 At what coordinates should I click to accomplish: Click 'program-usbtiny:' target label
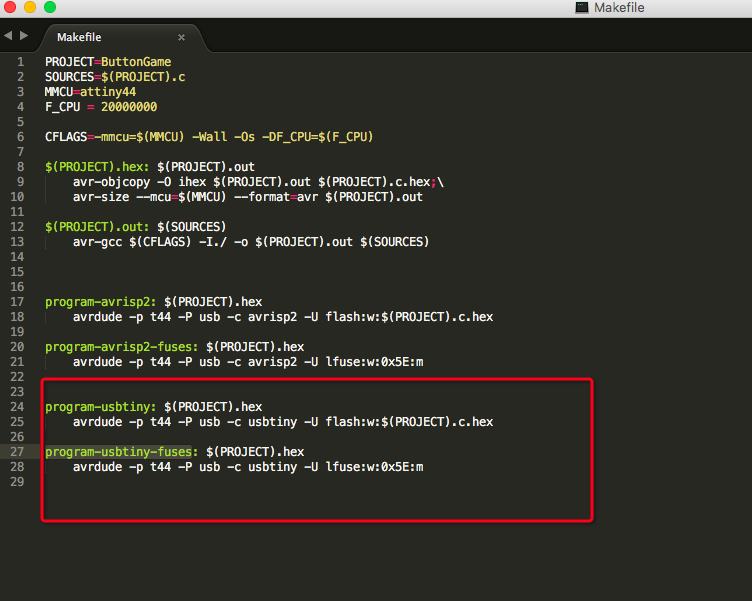click(x=101, y=407)
